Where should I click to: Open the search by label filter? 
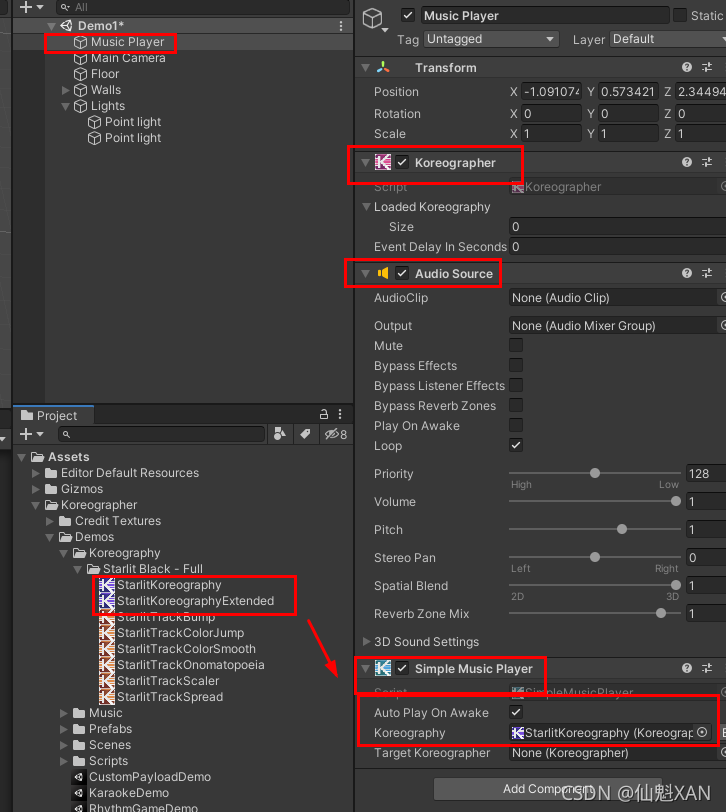pyautogui.click(x=306, y=434)
